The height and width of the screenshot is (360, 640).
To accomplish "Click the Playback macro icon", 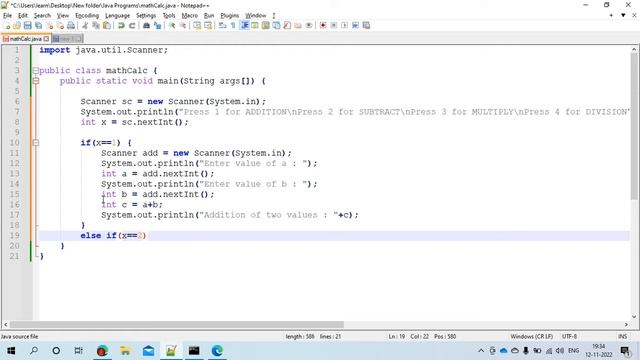I will click(344, 25).
